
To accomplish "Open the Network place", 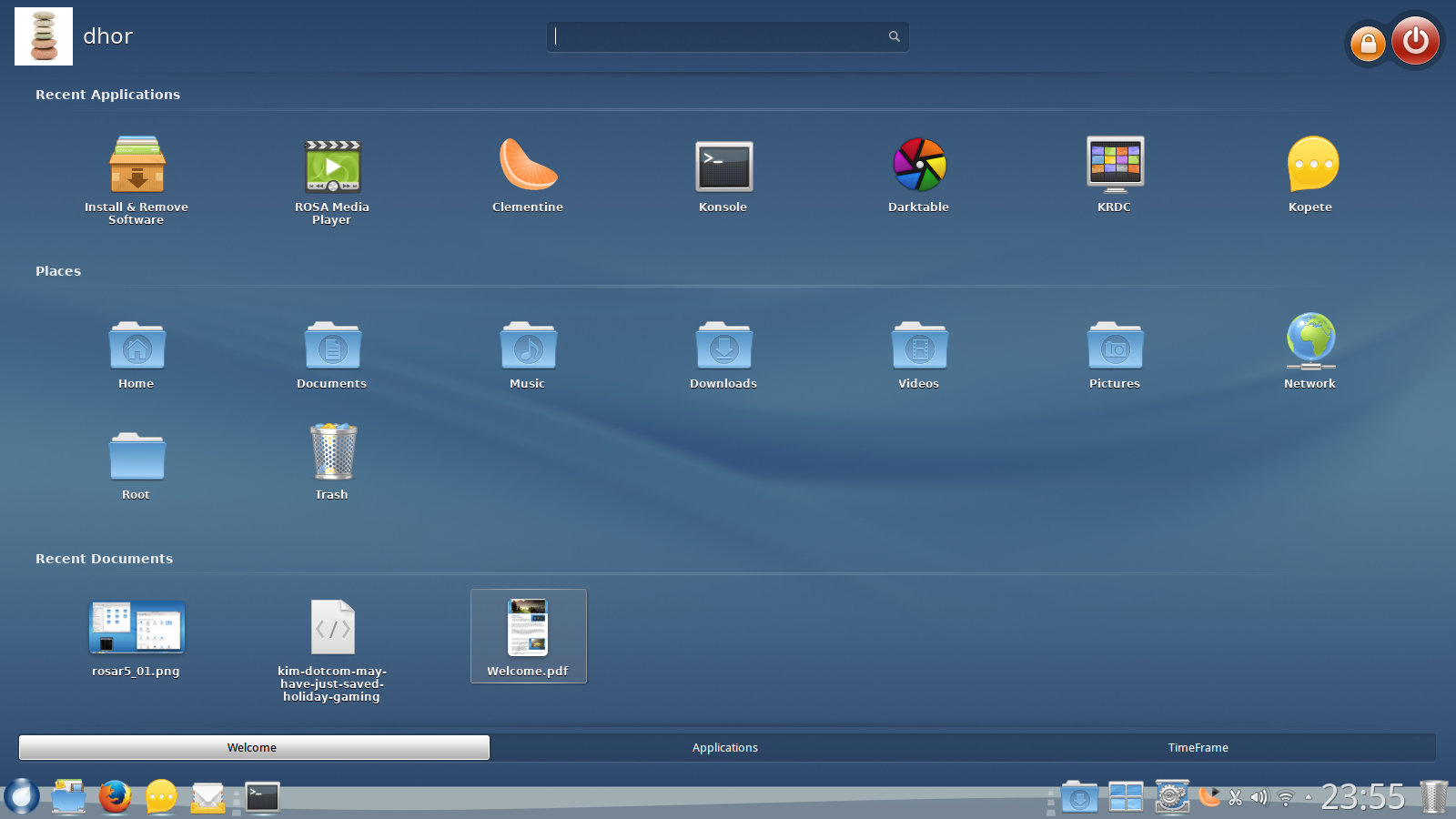I will [x=1310, y=350].
